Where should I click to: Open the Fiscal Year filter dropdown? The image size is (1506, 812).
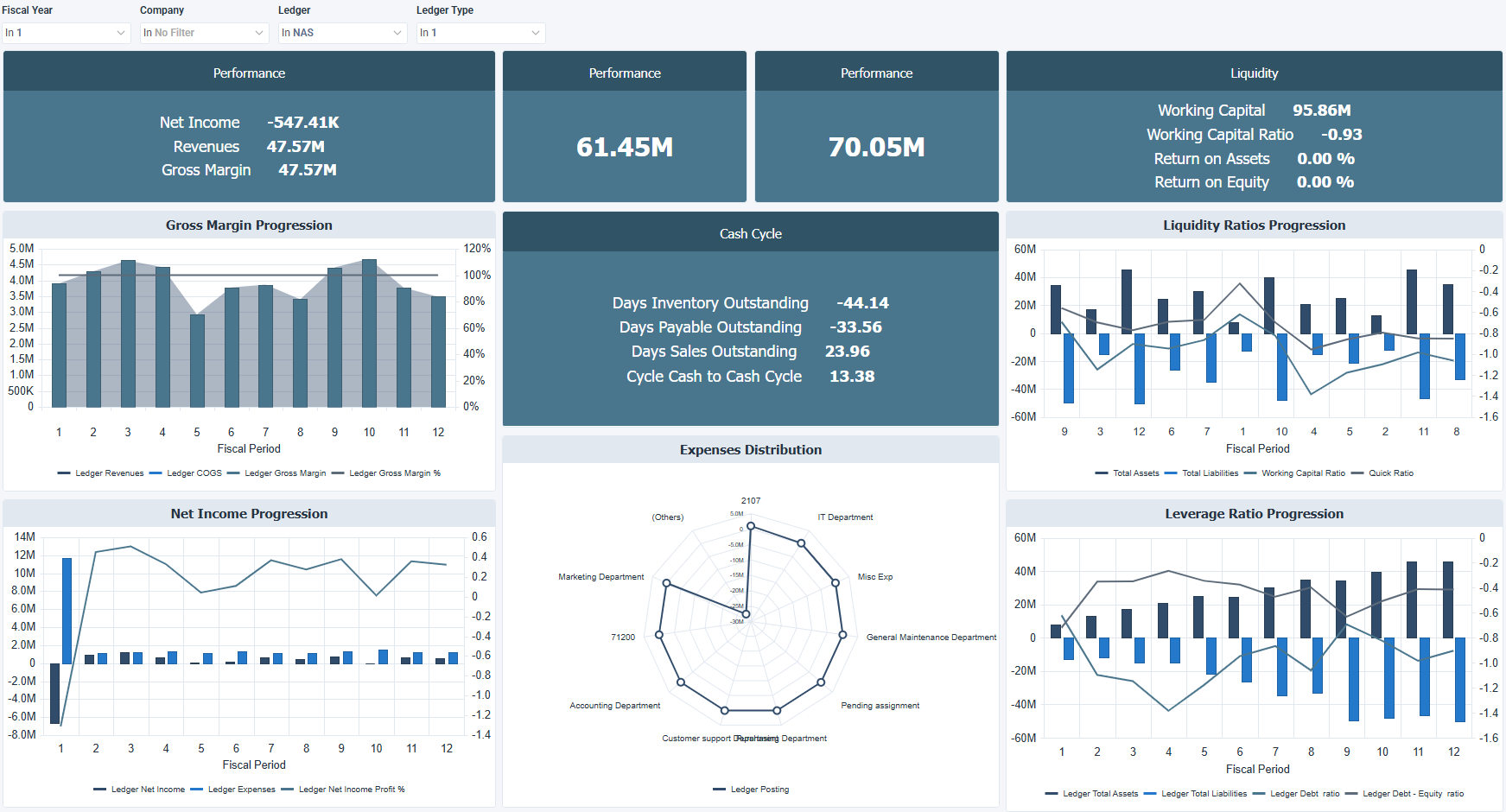point(66,33)
